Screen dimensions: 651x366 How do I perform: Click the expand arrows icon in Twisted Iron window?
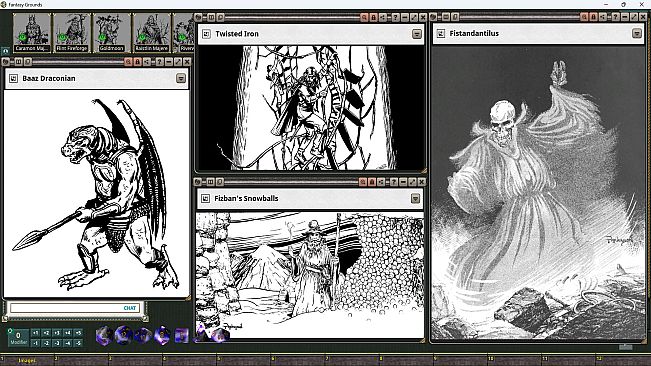(x=414, y=17)
